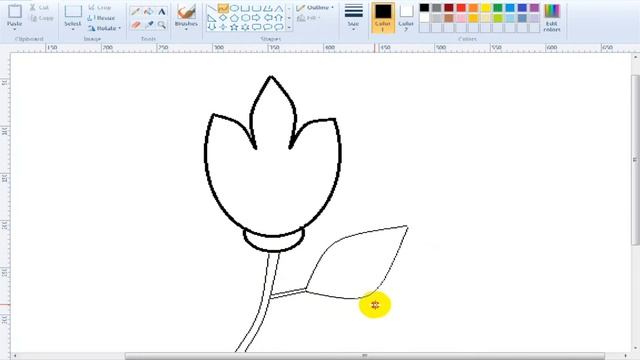Choose the Oval callout shape

point(267,27)
